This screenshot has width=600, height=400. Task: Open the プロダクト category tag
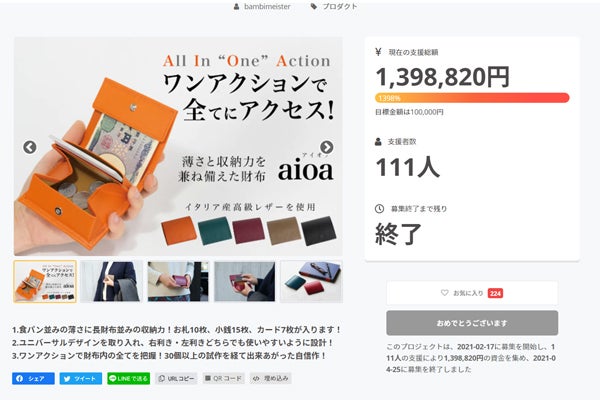[334, 6]
